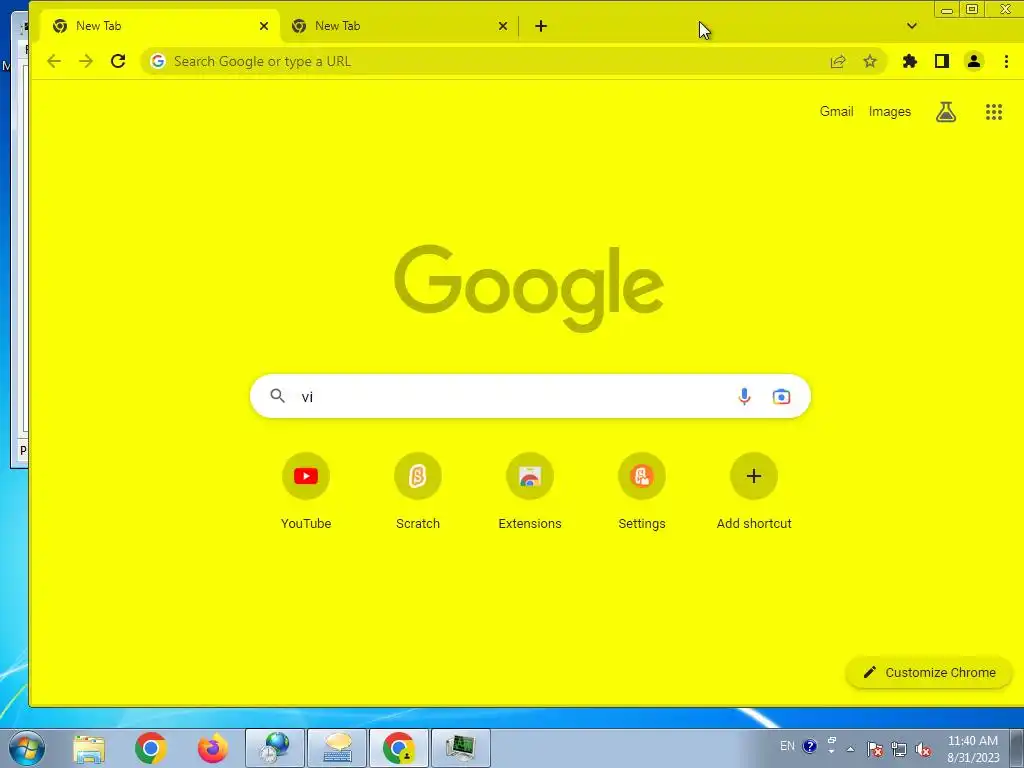Screen dimensions: 1024x768
Task: Click the magnifier icon in search box
Action: (278, 396)
